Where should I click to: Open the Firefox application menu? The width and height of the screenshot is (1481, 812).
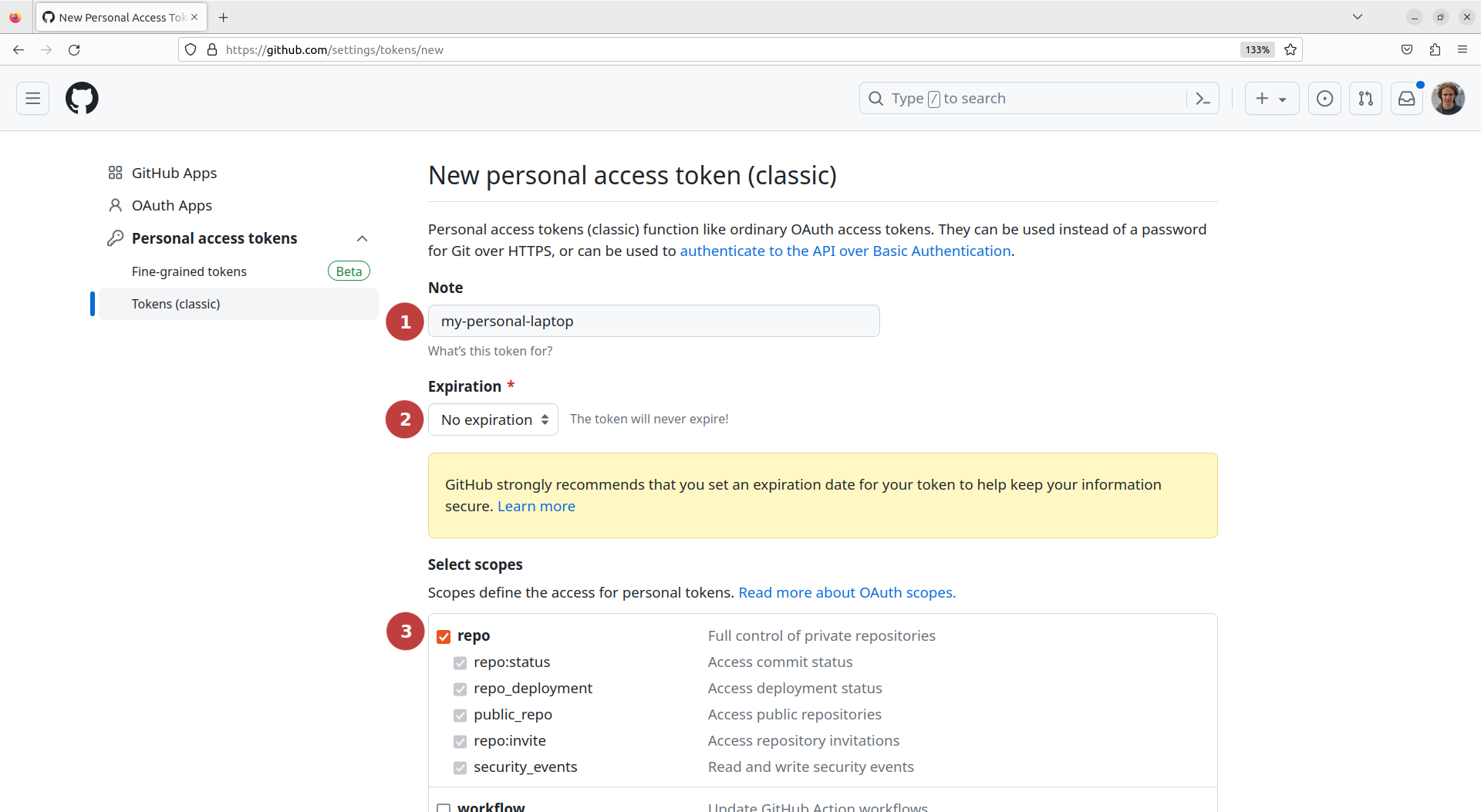(x=1462, y=49)
